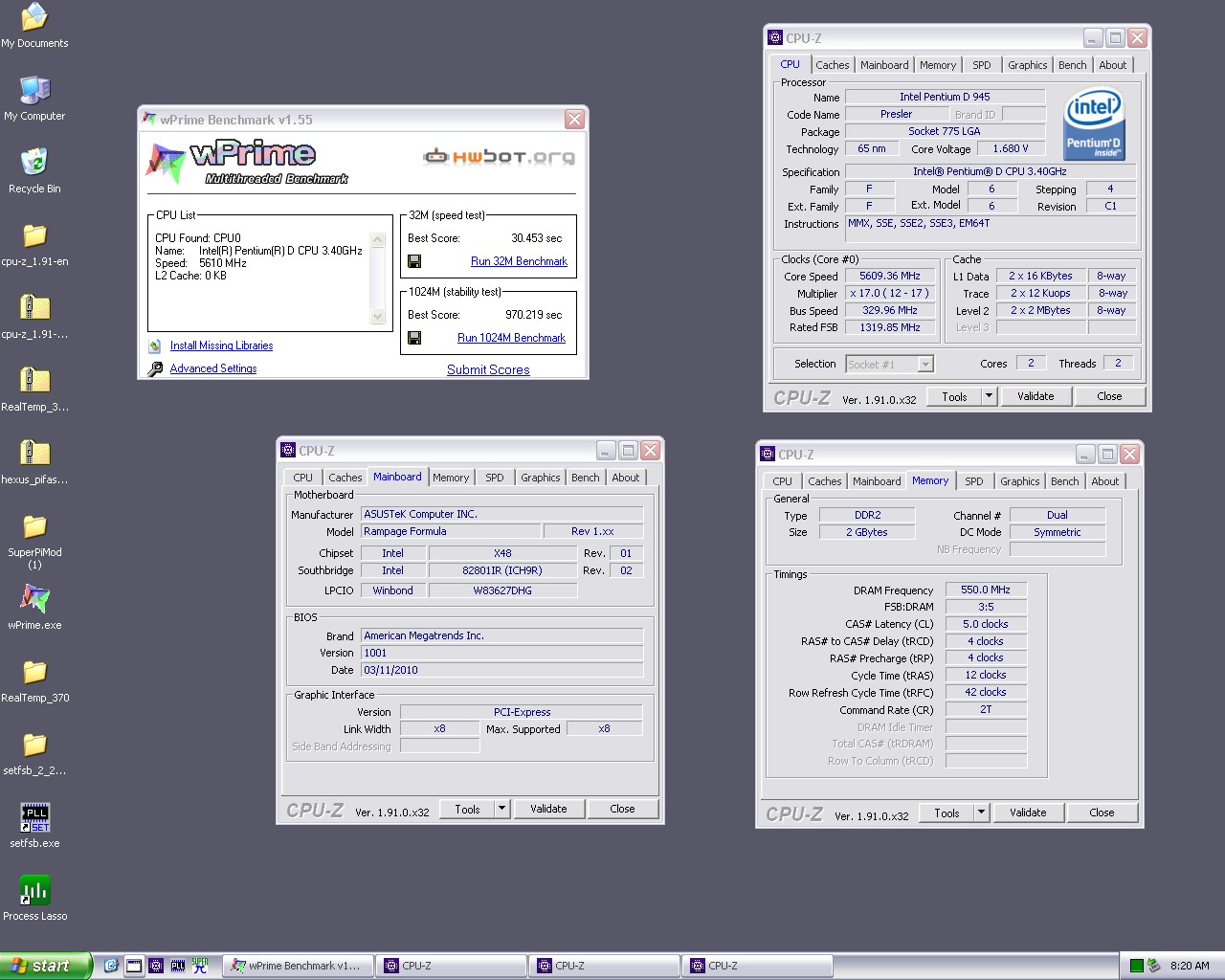
Task: Click the HWBOT.org logo in wPrime
Action: coord(500,157)
